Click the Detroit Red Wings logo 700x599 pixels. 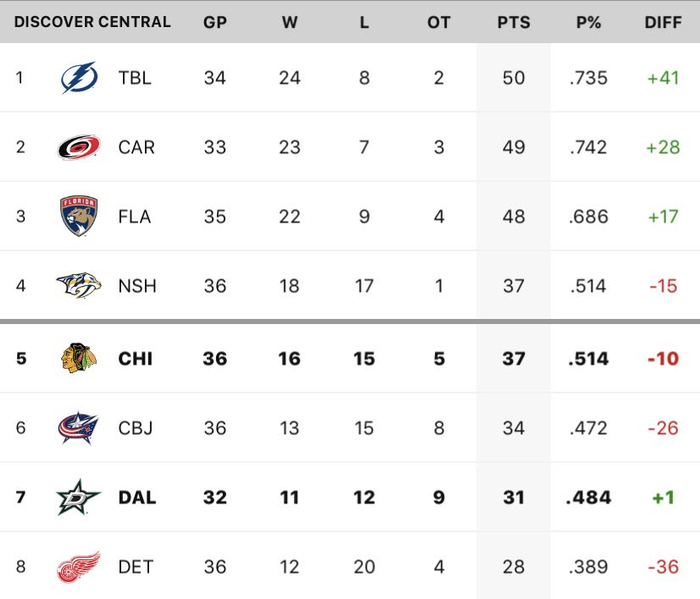pos(78,567)
